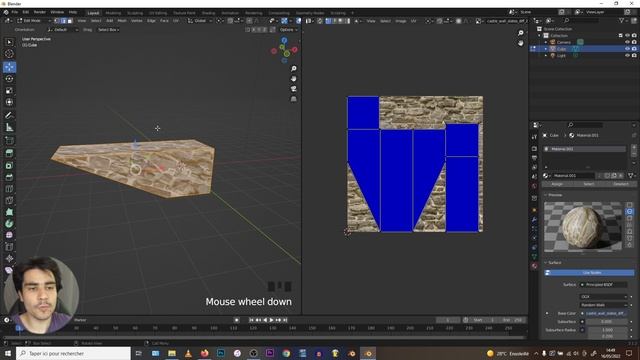Screen dimensions: 640x360
Task: Open the Orientation Default dropdown
Action: pyautogui.click(x=63, y=30)
